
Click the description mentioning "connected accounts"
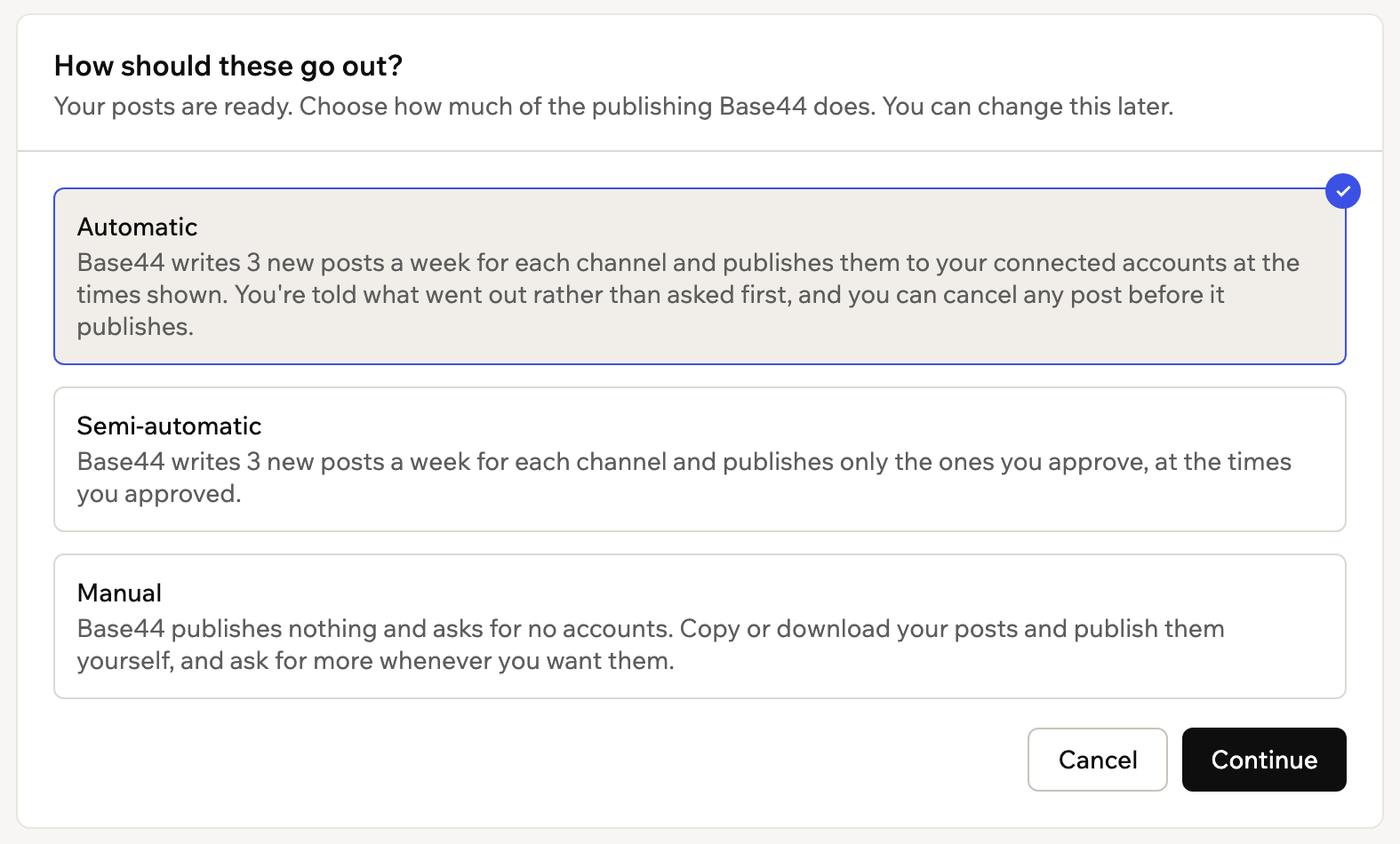(688, 295)
